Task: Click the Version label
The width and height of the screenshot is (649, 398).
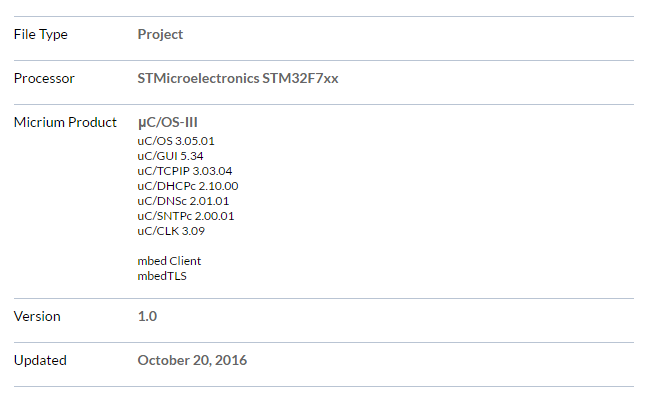Action: point(37,316)
